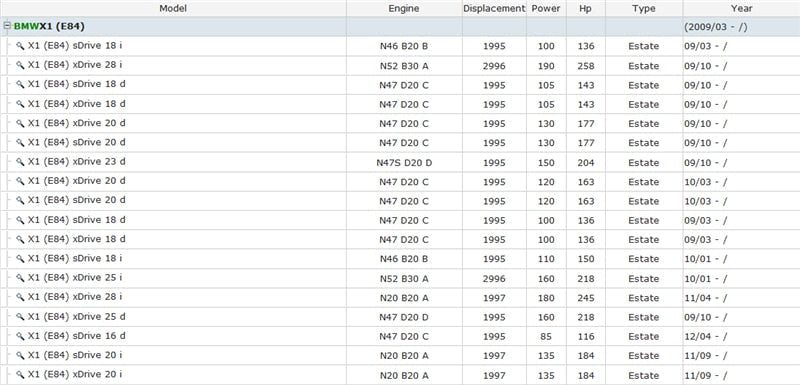Click engine code N47 D20 D

coord(404,317)
